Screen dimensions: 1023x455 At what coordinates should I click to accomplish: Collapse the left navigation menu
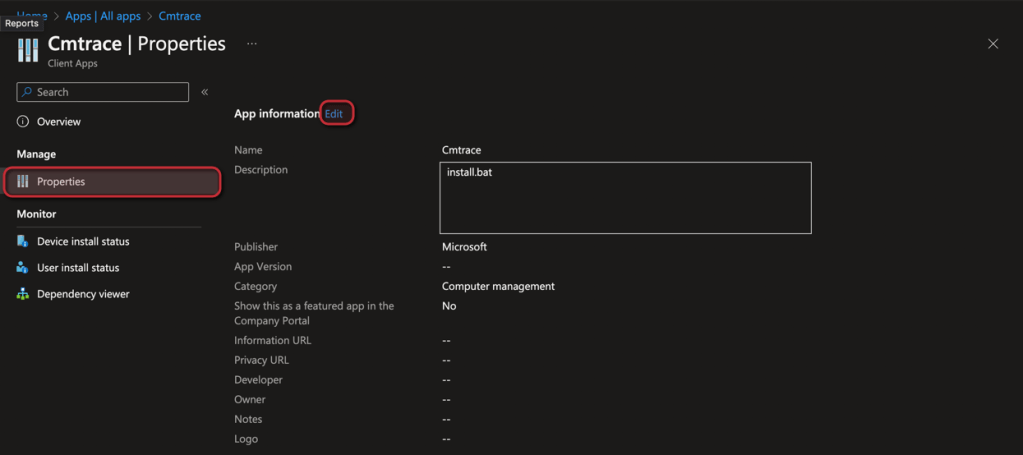point(204,92)
